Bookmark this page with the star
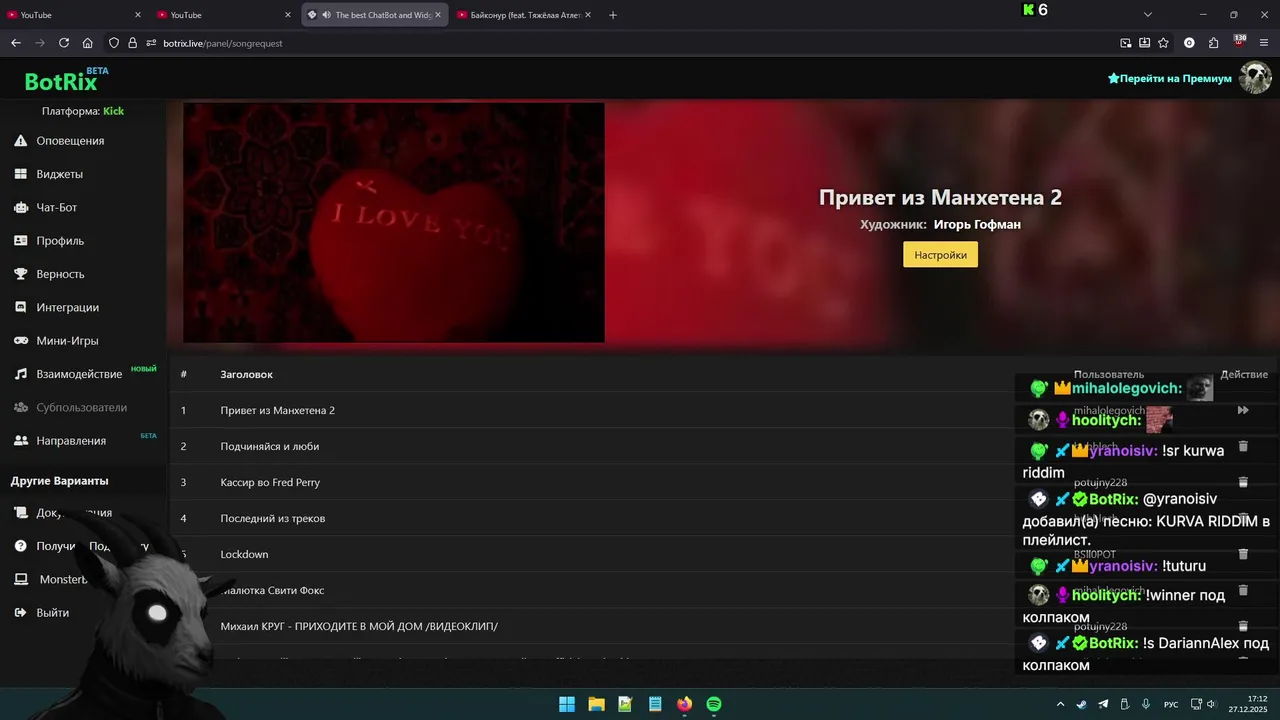The image size is (1280, 720). pos(1163,43)
